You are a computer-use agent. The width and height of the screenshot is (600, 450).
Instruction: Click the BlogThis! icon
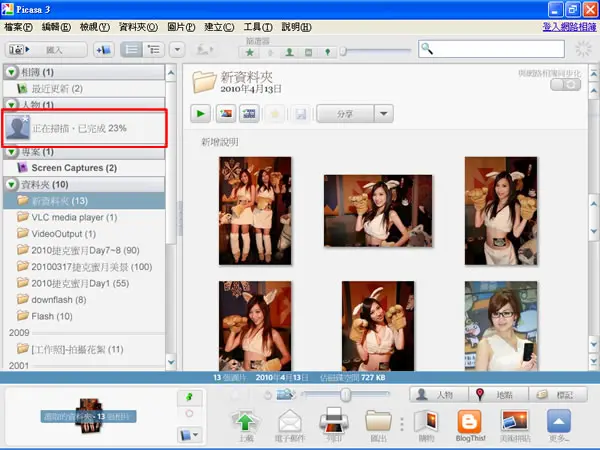pos(470,425)
